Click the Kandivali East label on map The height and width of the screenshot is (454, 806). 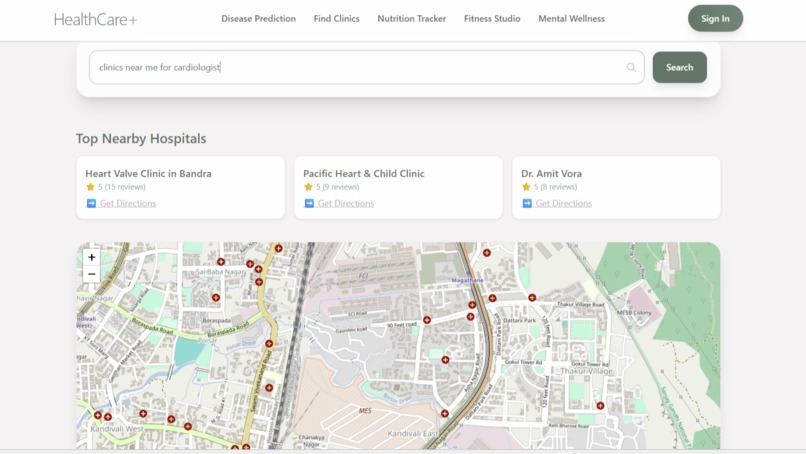tap(412, 433)
